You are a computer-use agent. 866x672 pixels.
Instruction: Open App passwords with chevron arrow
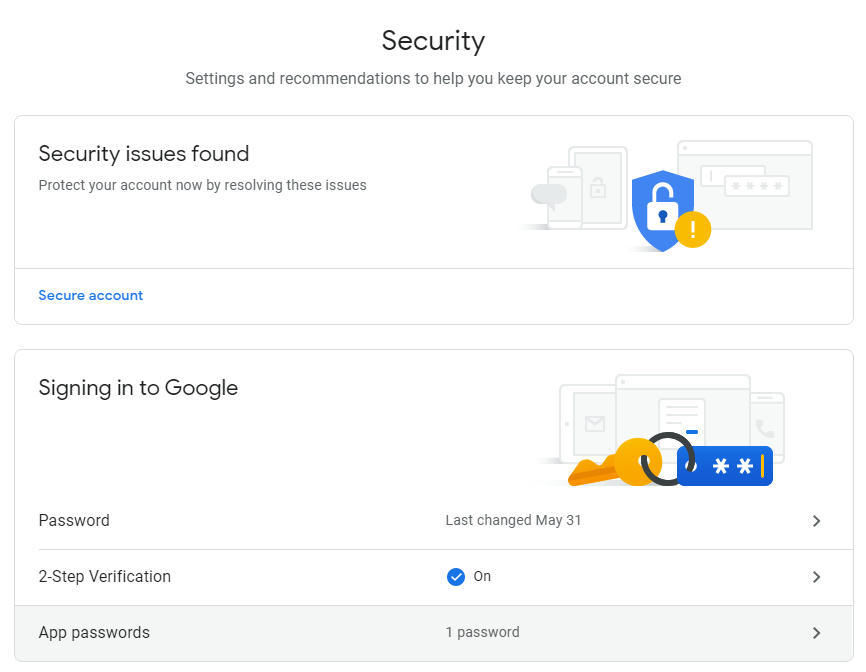816,633
